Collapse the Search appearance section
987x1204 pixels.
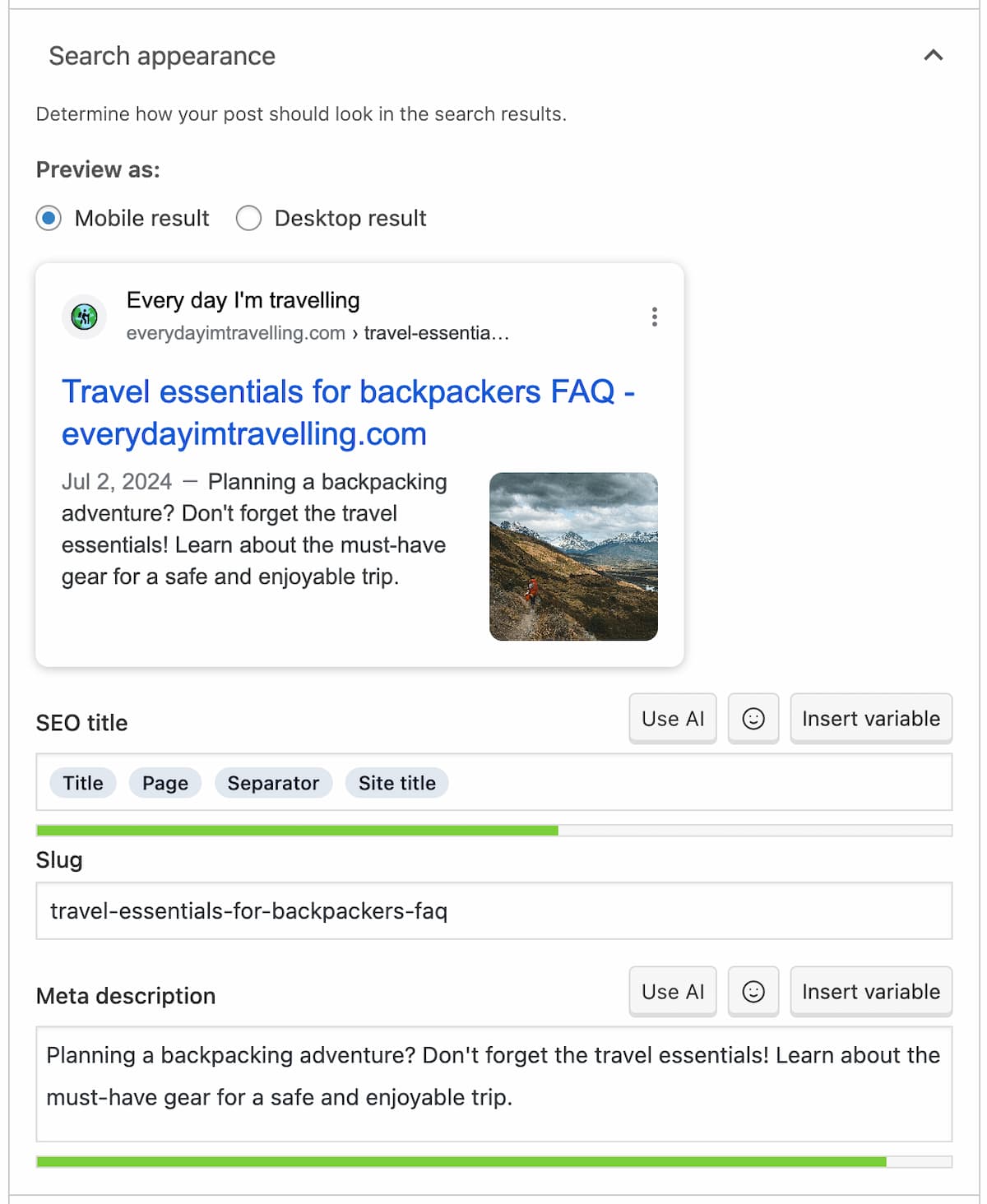pyautogui.click(x=932, y=56)
